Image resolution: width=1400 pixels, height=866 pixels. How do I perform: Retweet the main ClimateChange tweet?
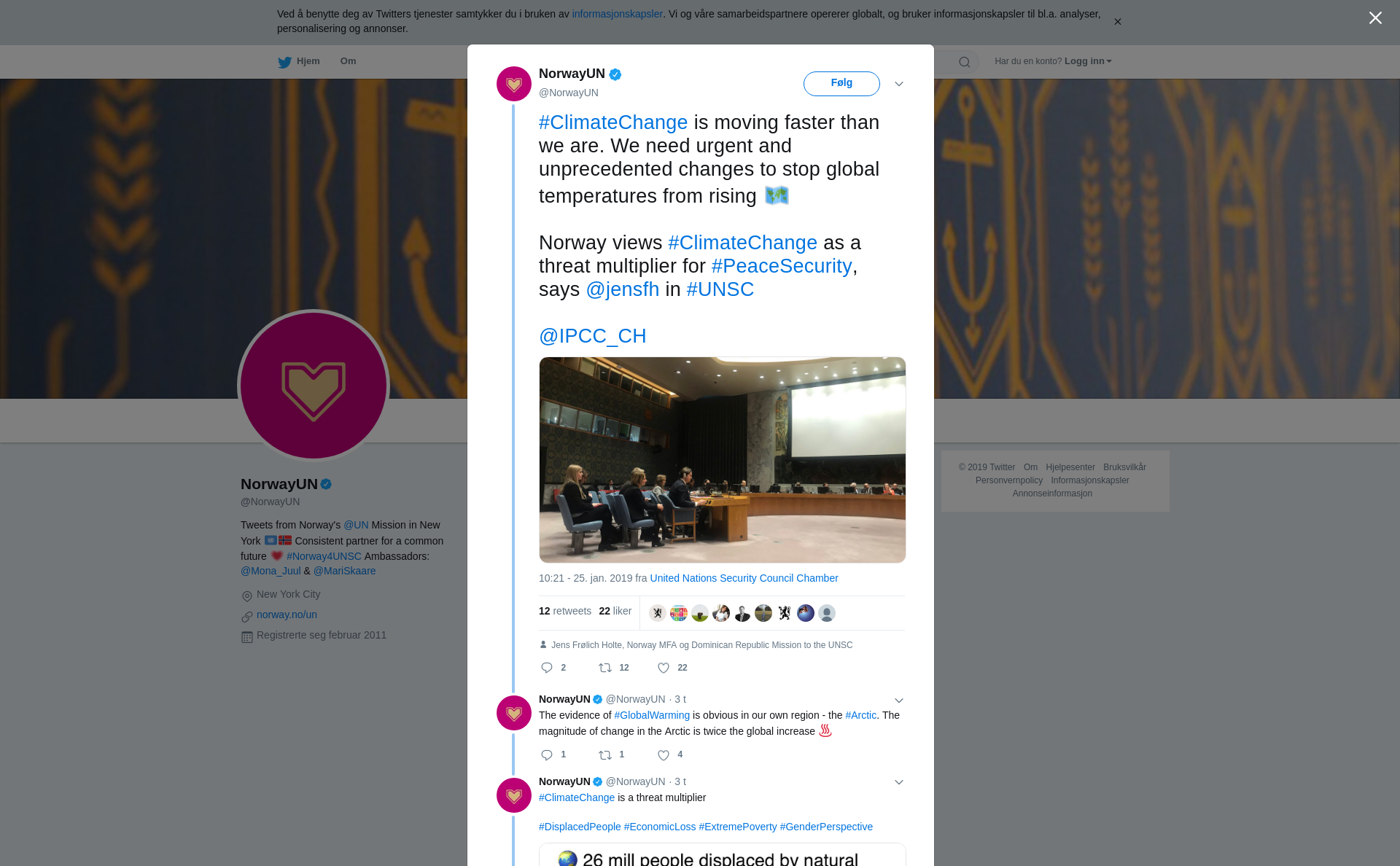click(605, 668)
